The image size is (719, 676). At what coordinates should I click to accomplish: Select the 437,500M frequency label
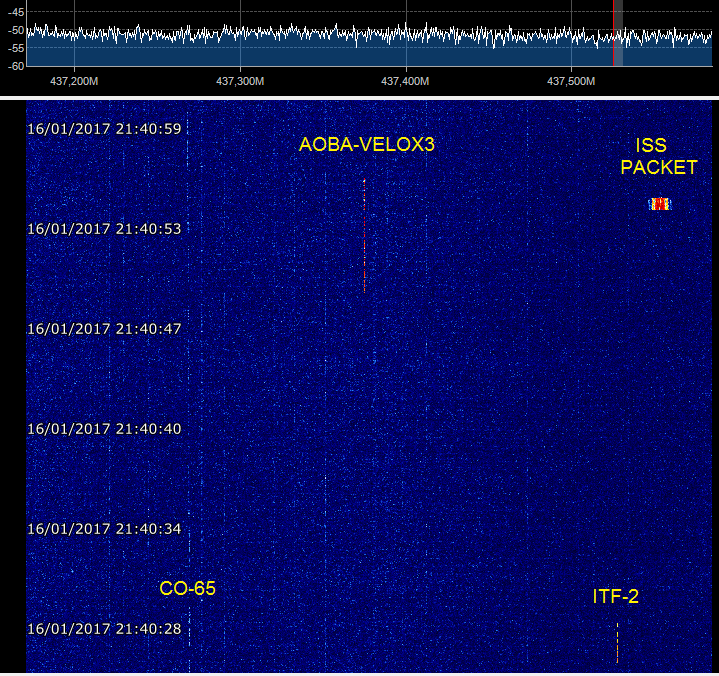click(x=571, y=82)
